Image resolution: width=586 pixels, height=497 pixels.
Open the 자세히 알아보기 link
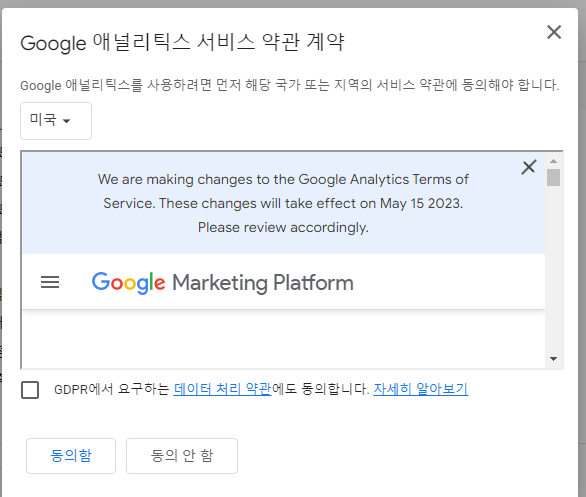click(x=420, y=389)
